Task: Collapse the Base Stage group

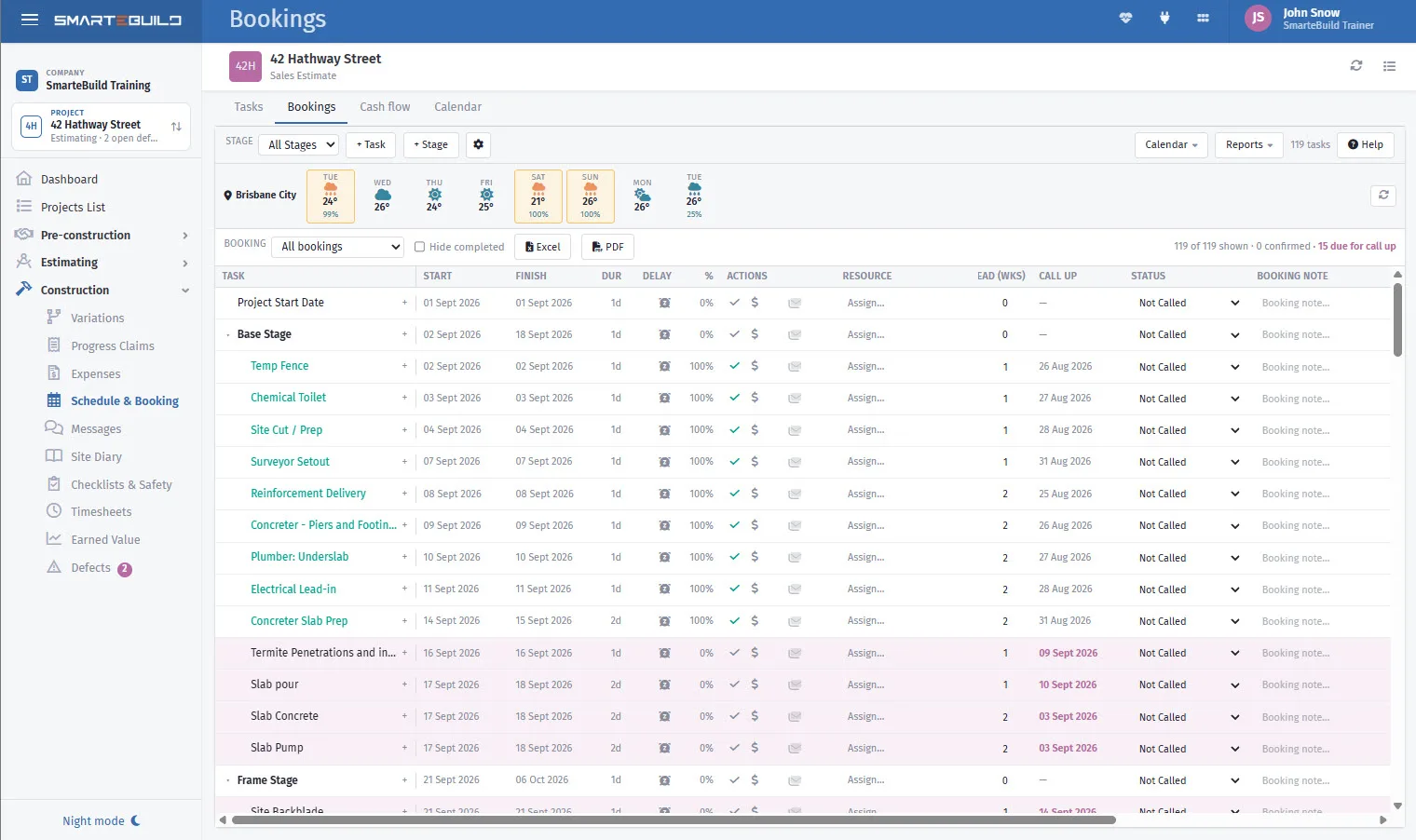Action: [x=228, y=334]
